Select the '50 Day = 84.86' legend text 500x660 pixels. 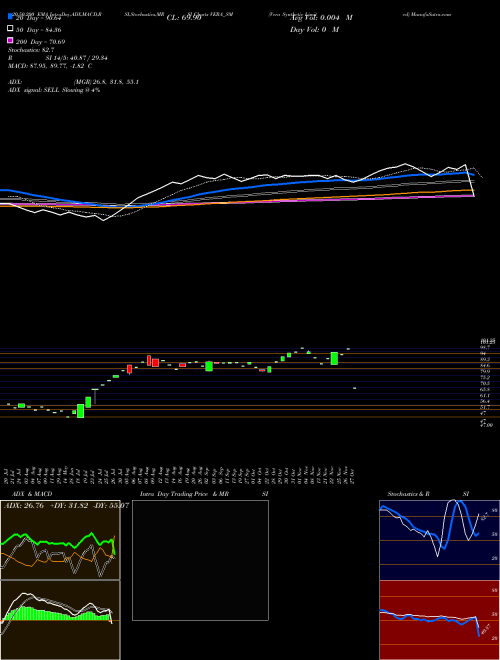point(38,30)
